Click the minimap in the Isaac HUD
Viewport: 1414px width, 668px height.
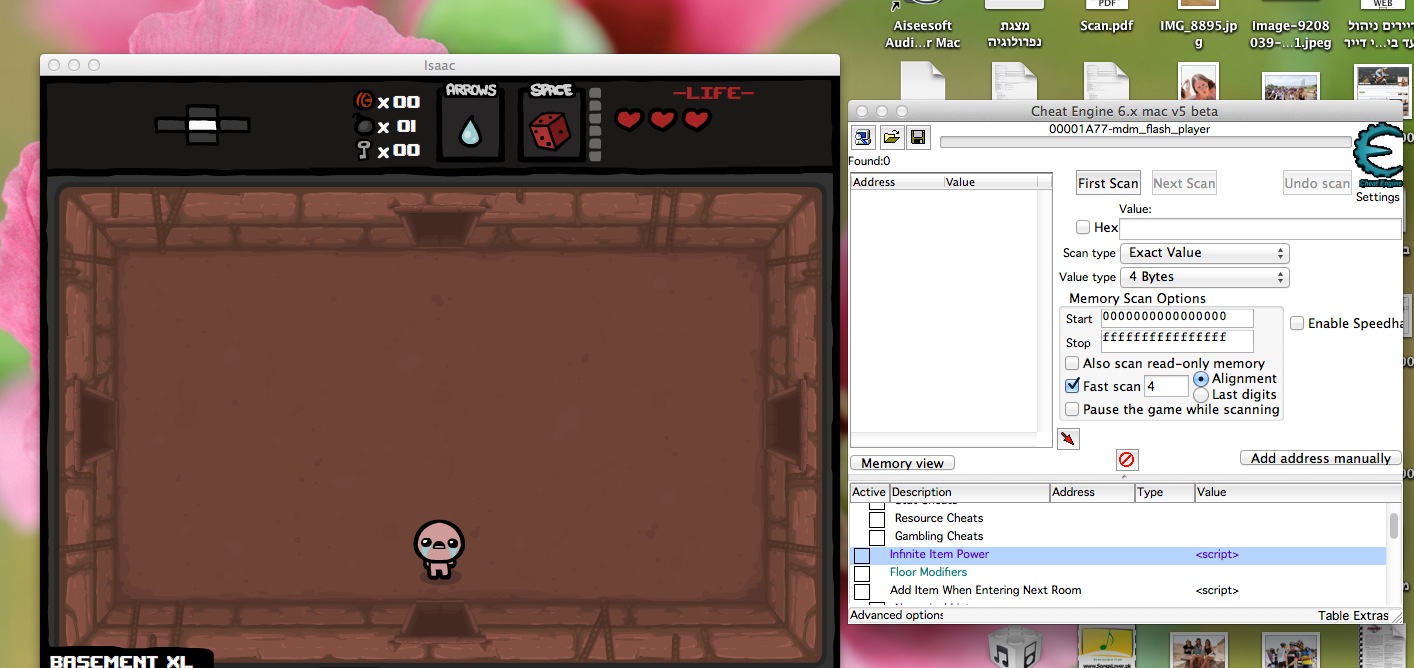(x=202, y=124)
